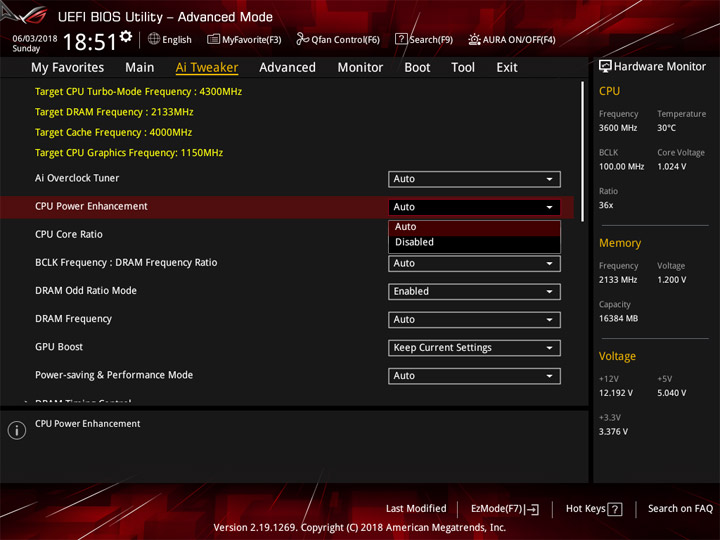Go to the Exit tab
This screenshot has height=540, width=720.
(507, 68)
